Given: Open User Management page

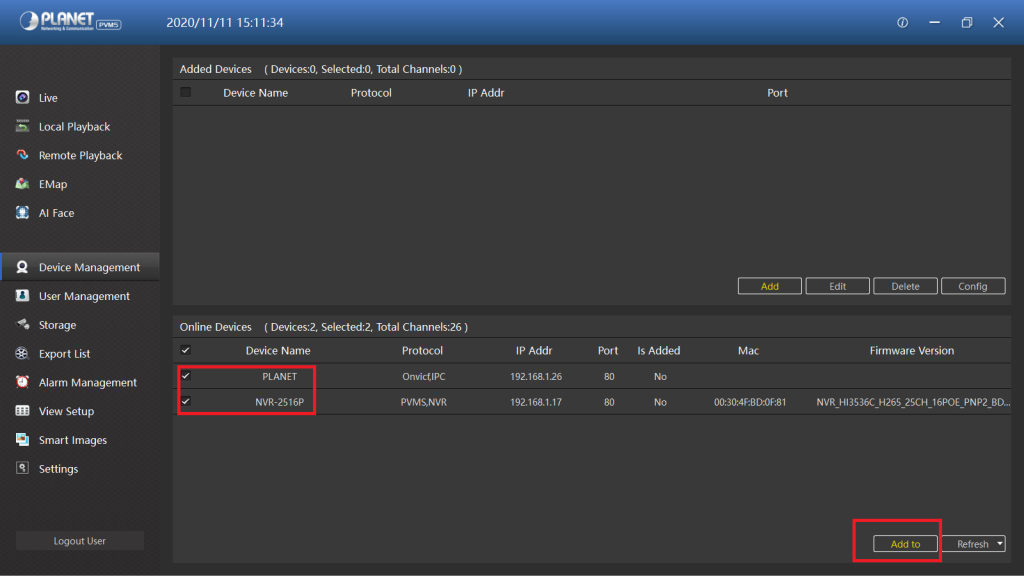Looking at the screenshot, I should click(84, 296).
